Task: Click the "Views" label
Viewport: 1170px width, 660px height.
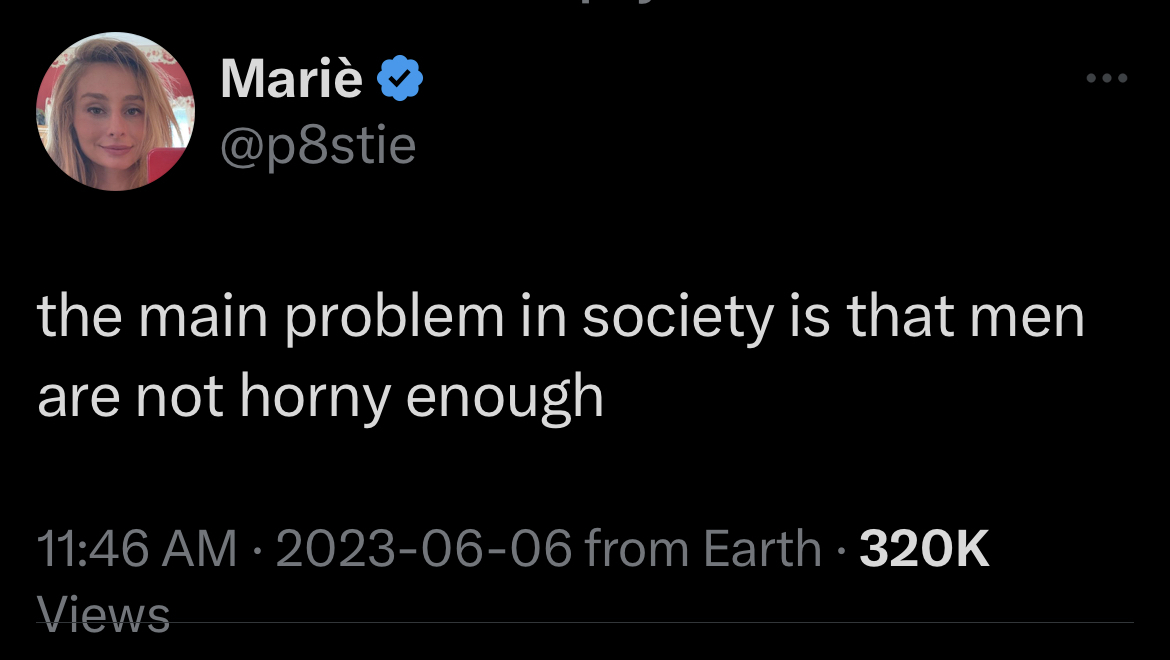Action: [102, 611]
